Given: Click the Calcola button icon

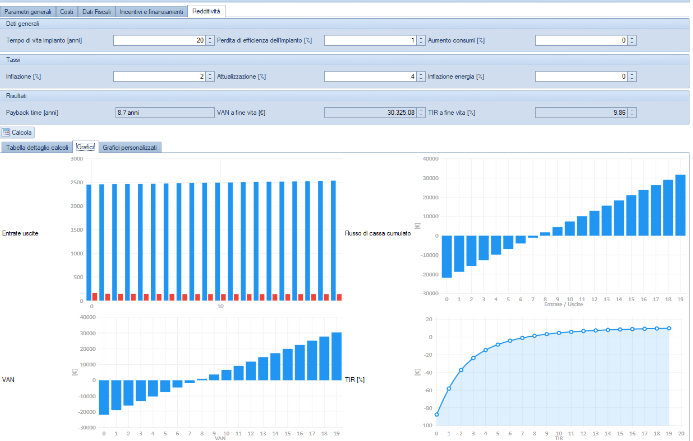Looking at the screenshot, I should pos(7,132).
